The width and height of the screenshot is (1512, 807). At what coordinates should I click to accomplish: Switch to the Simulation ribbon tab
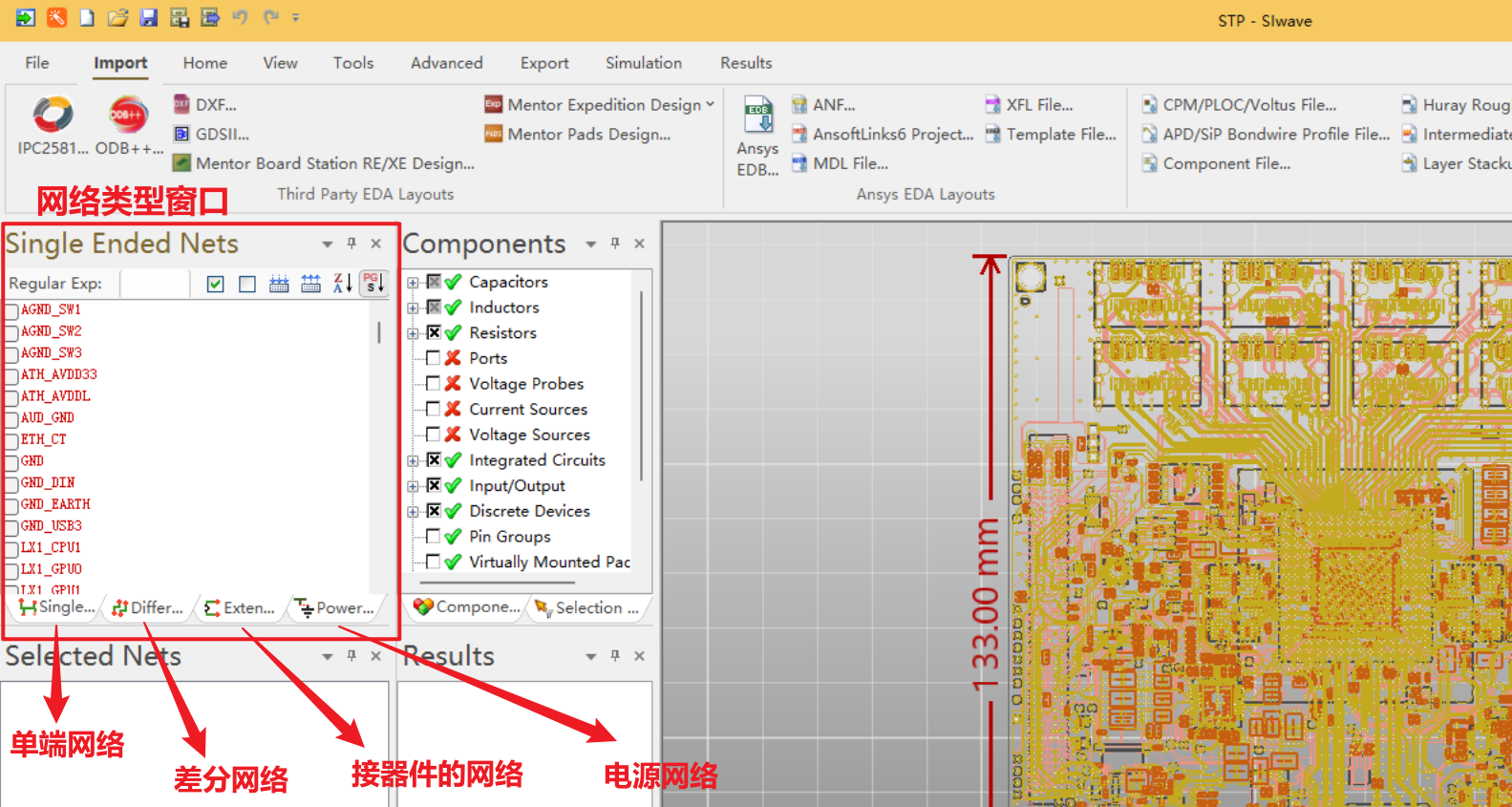(x=644, y=62)
